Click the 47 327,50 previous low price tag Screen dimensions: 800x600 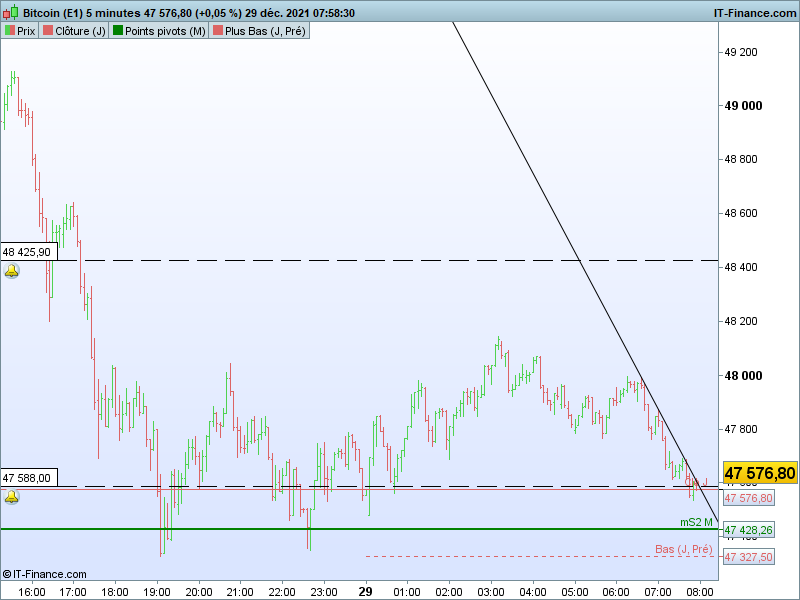[748, 557]
